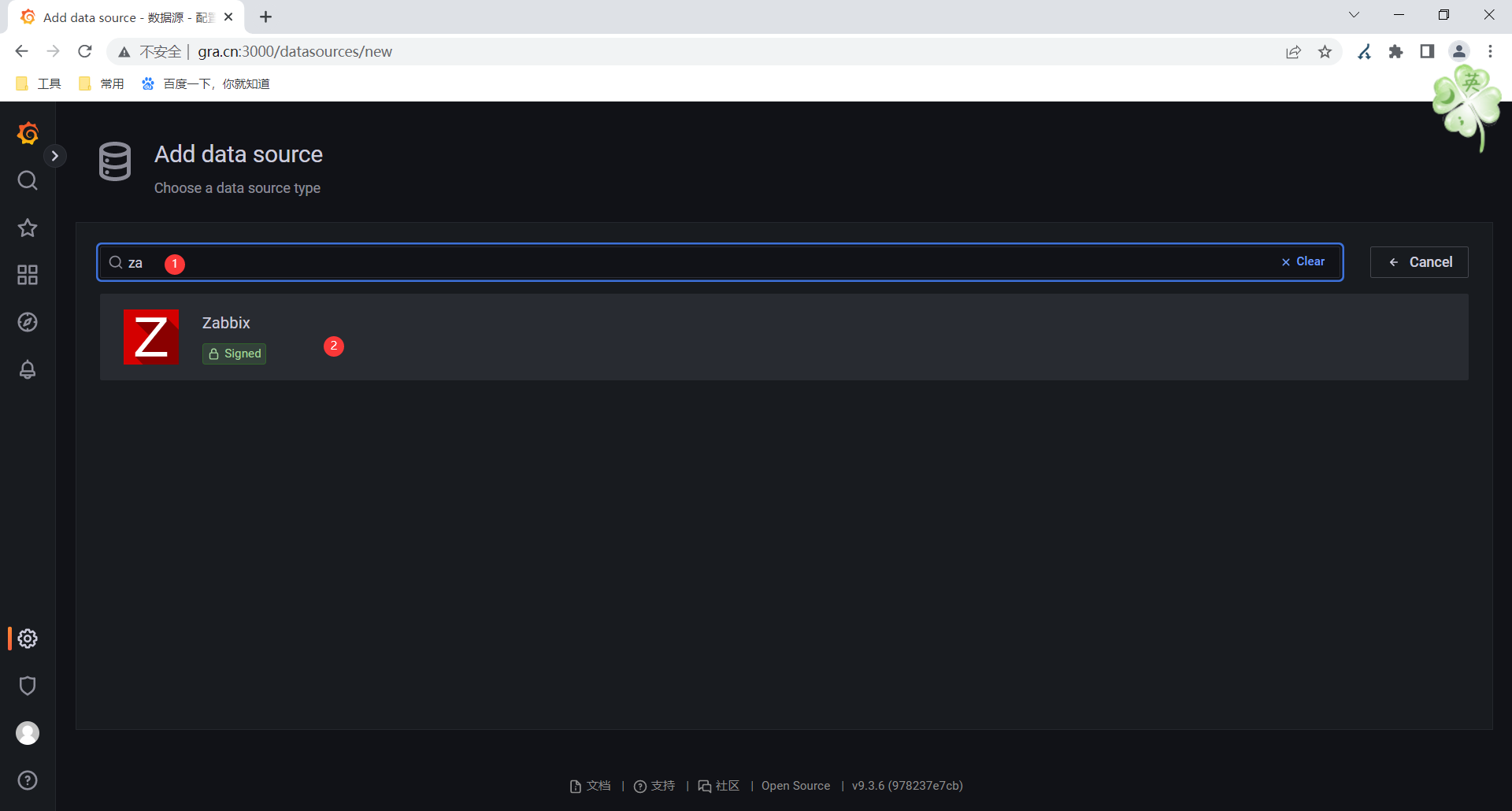Open Explore compass icon
This screenshot has width=1512, height=811.
tap(28, 322)
